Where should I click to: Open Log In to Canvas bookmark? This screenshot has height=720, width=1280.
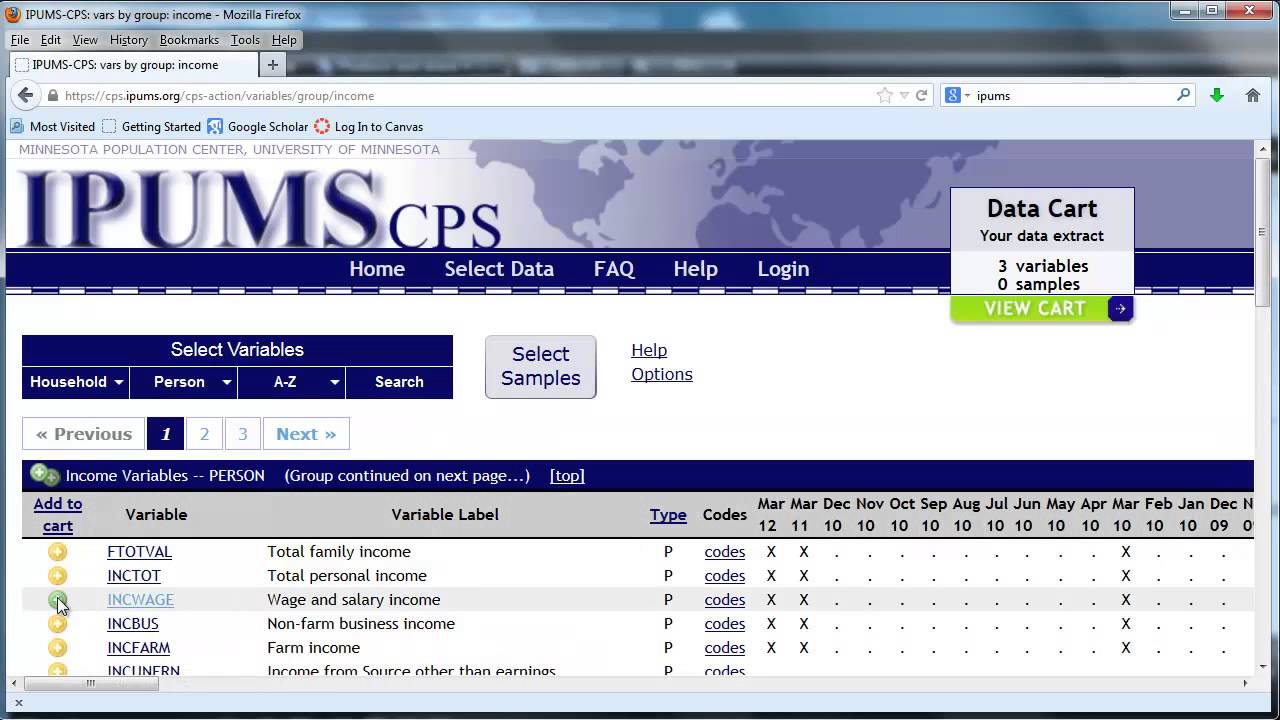(x=368, y=127)
